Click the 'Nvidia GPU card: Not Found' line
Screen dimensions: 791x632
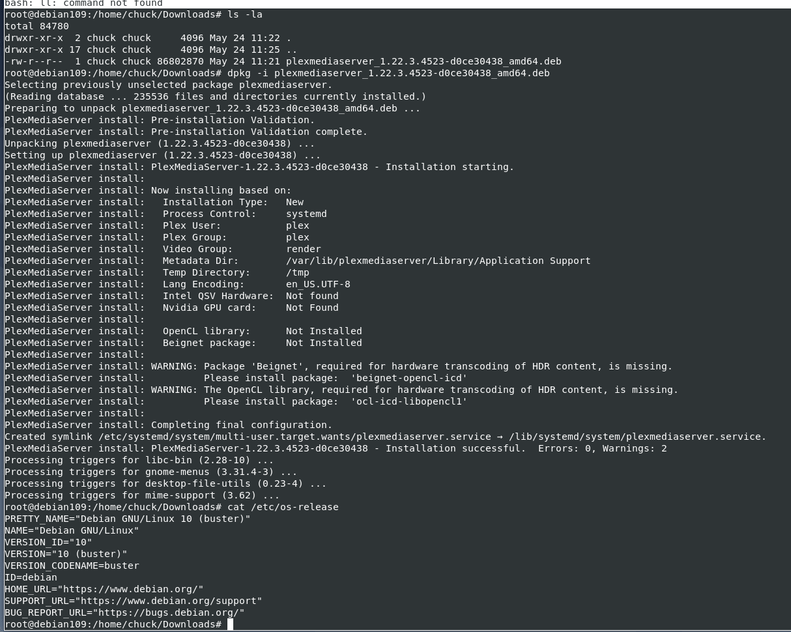click(x=250, y=307)
